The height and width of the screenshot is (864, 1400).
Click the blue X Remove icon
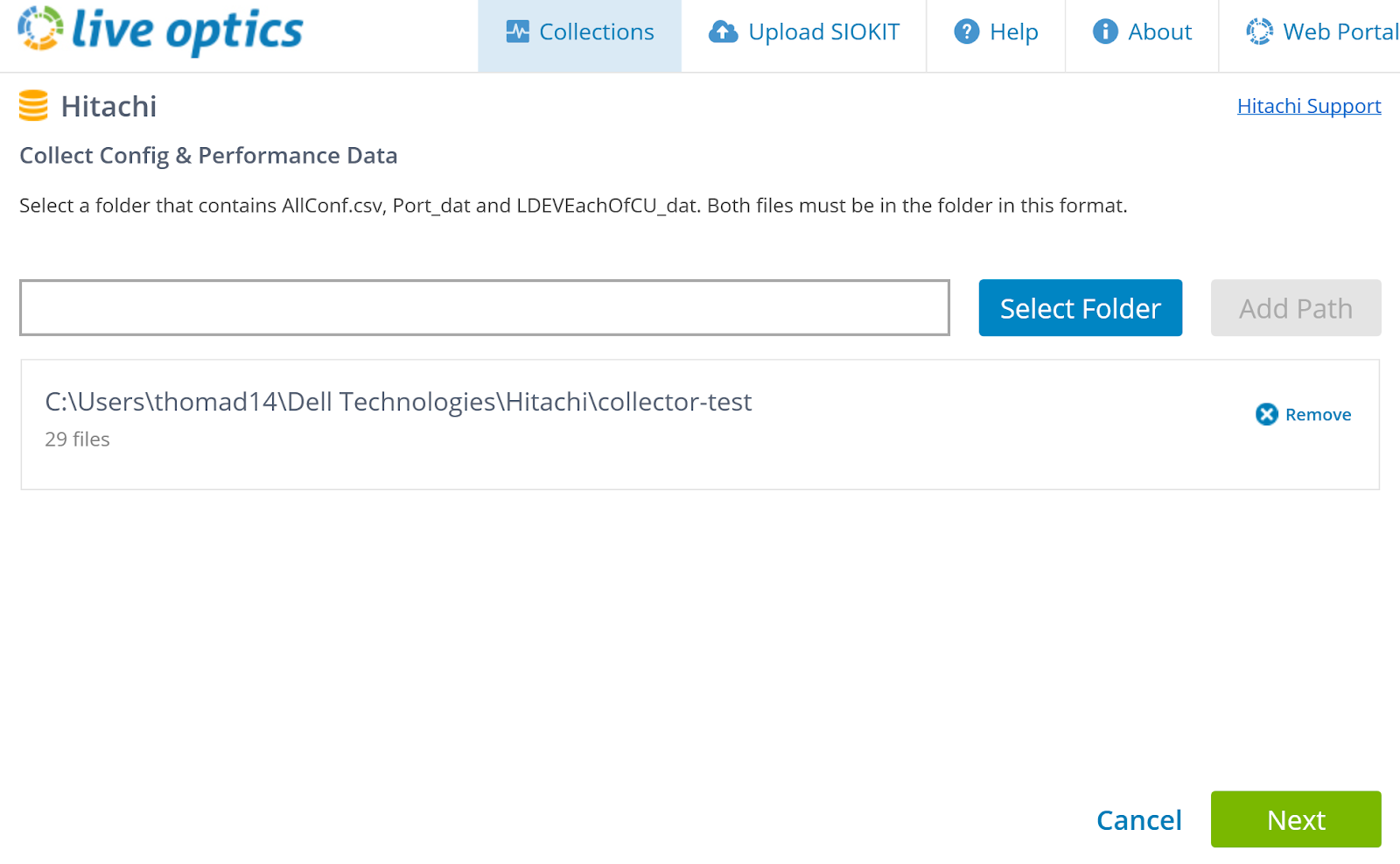tap(1266, 414)
